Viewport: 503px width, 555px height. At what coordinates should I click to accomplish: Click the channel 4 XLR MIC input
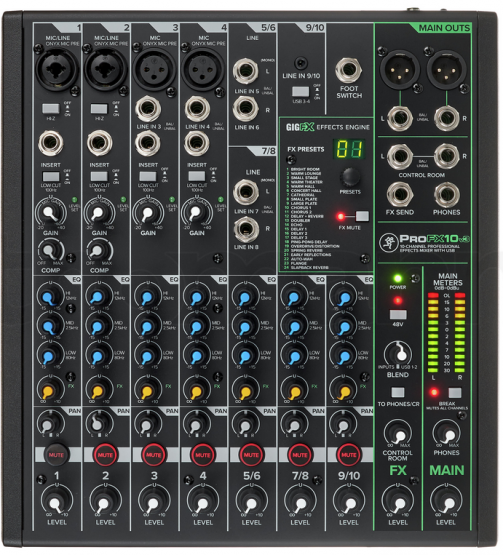(x=202, y=69)
